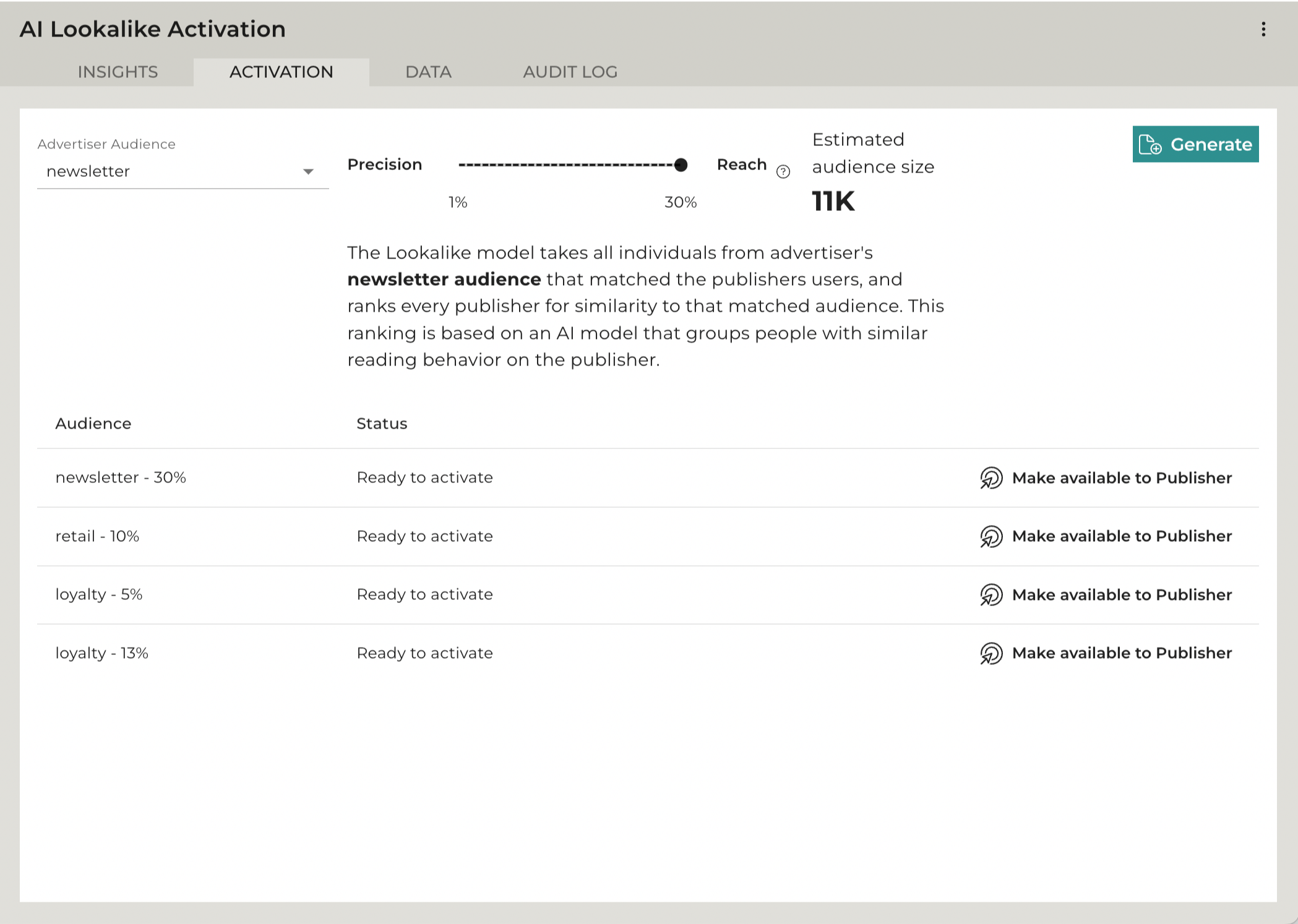
Task: Click the publish icon for newsletter - 30%
Action: point(991,478)
